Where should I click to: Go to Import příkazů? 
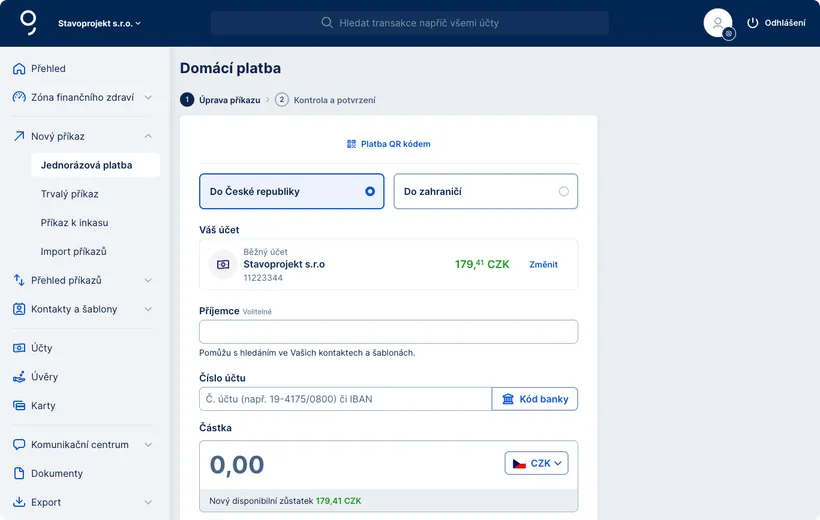point(74,252)
